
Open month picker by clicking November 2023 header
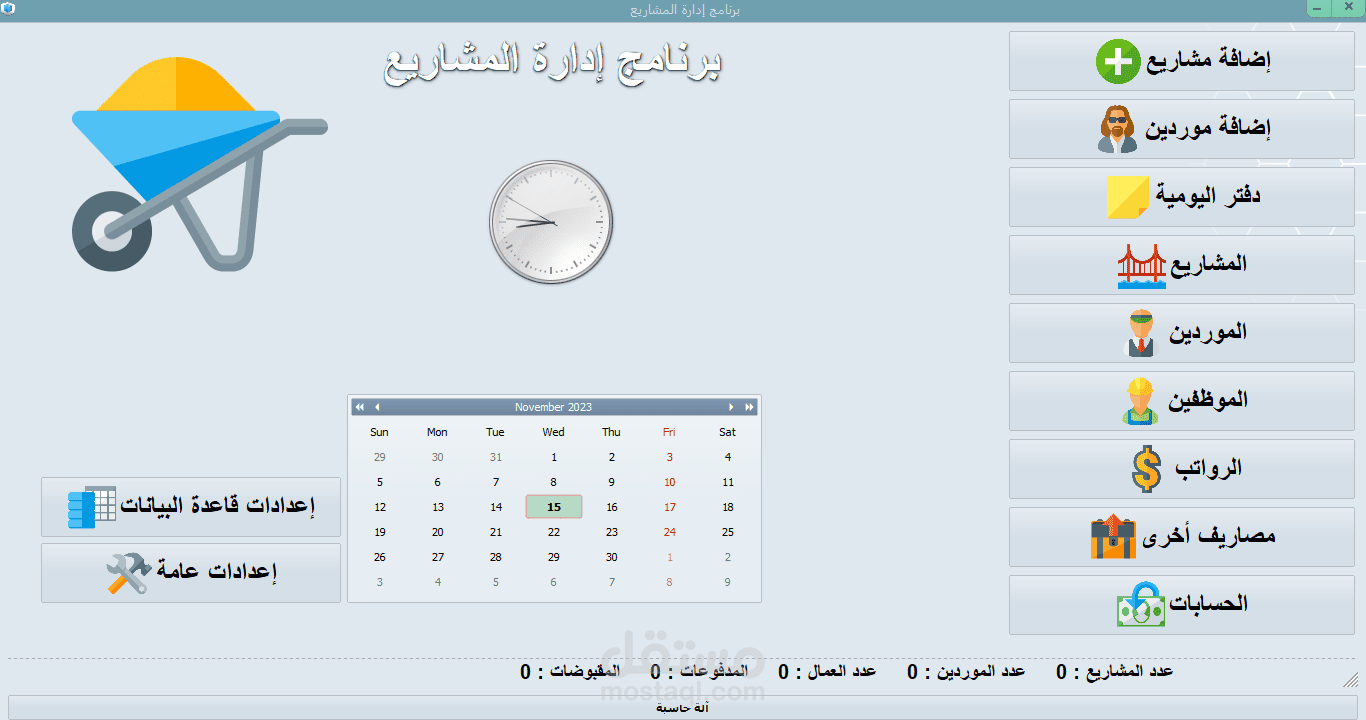(553, 407)
